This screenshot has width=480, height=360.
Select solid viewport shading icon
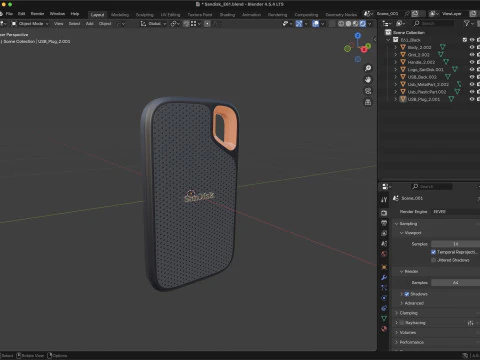coord(348,24)
